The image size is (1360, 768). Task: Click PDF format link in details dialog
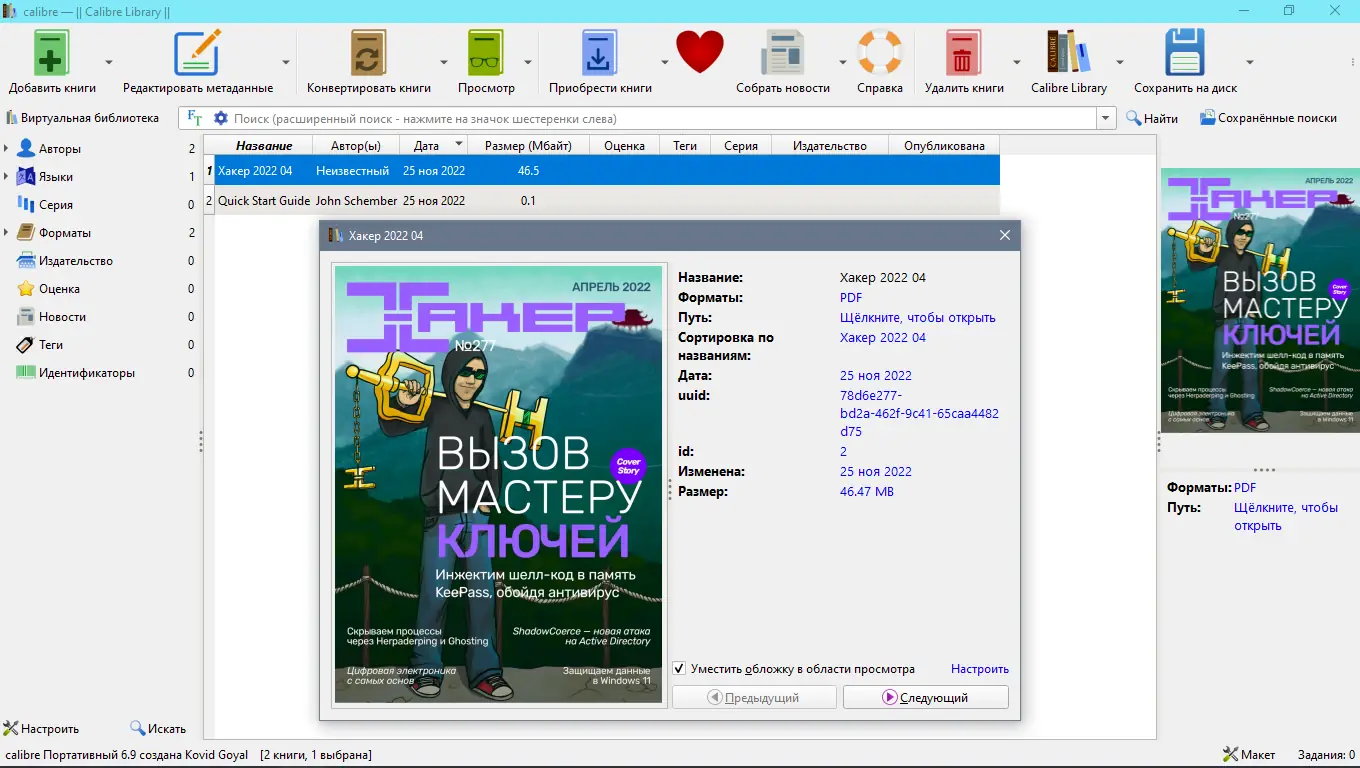[x=851, y=297]
